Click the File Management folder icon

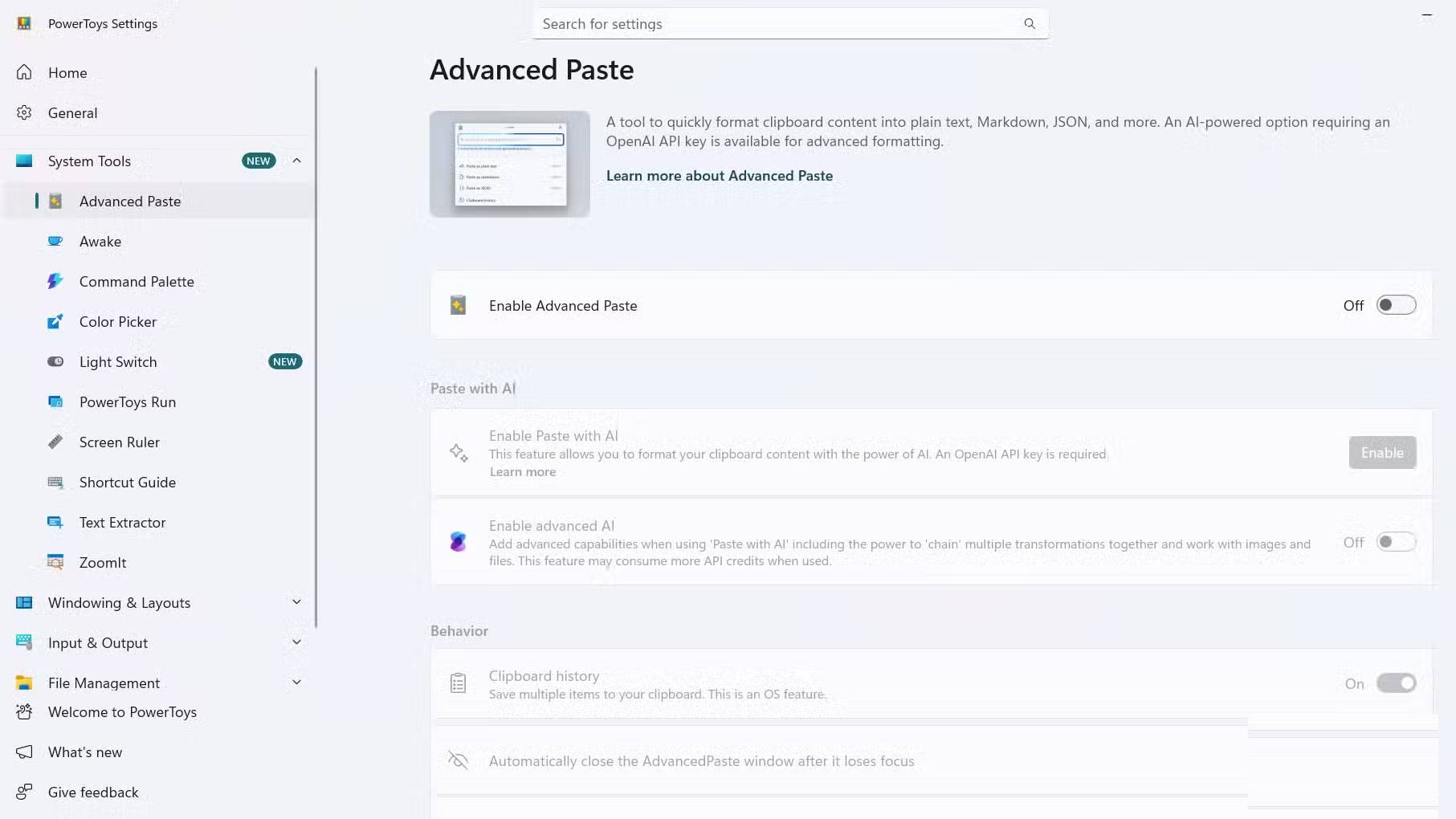24,682
